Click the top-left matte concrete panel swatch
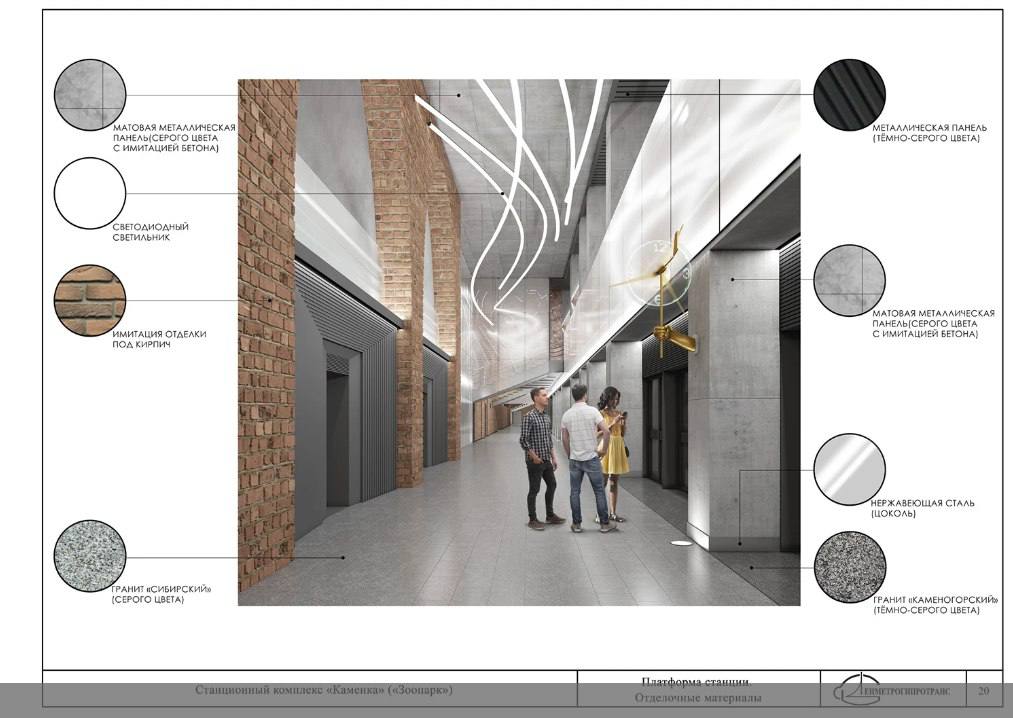 [x=90, y=95]
